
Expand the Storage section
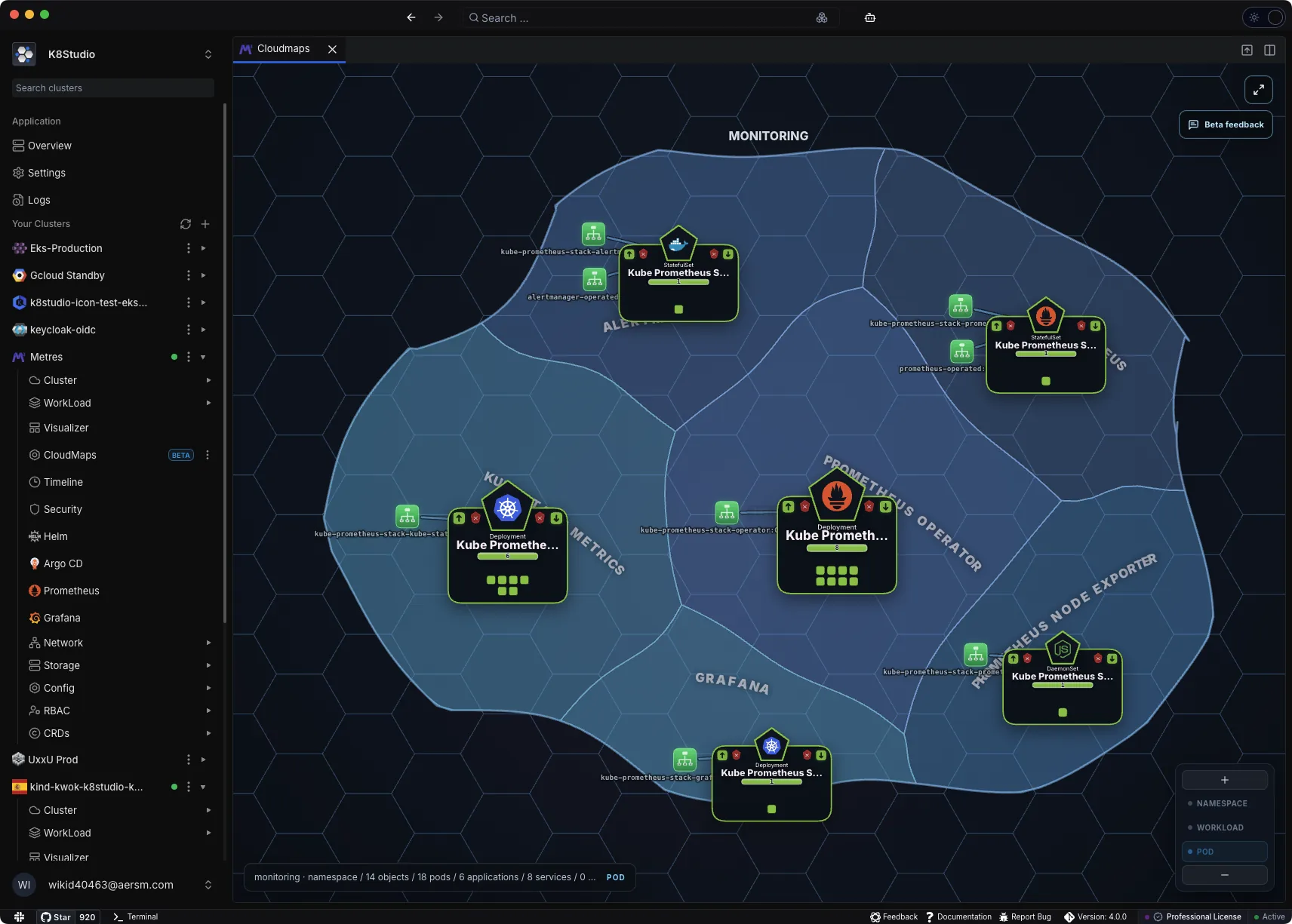pos(208,665)
